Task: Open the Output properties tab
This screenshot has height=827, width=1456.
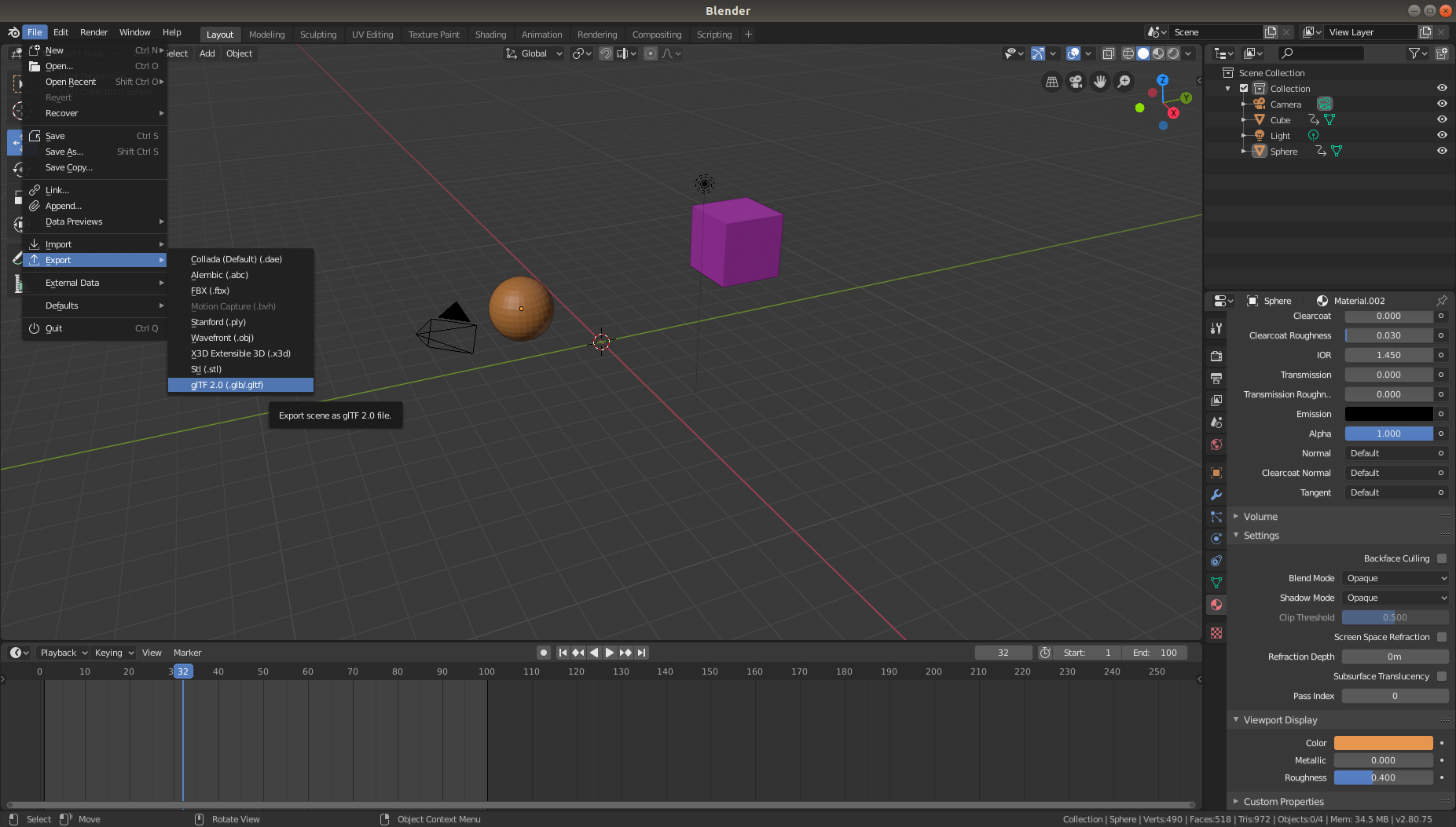Action: [1216, 378]
